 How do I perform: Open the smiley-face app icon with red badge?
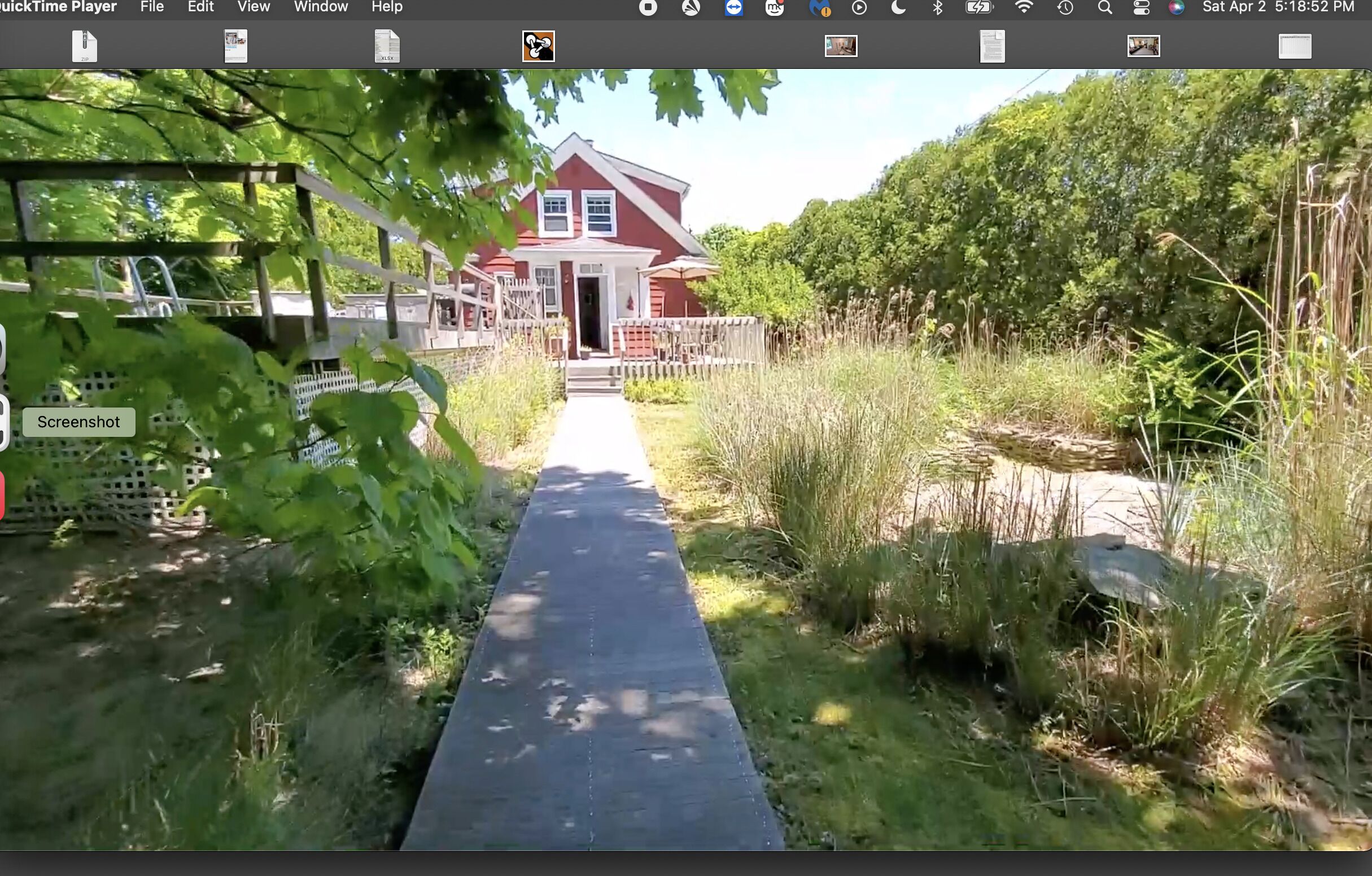tap(775, 7)
